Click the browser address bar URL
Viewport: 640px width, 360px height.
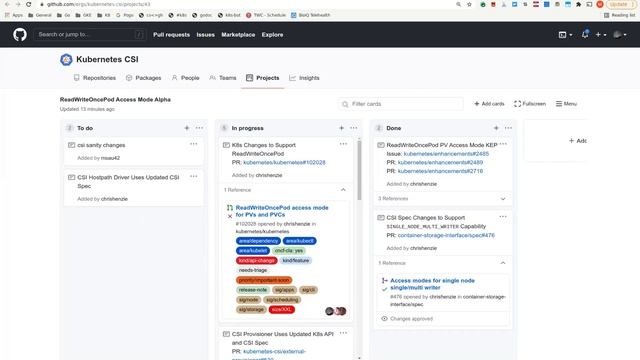(98, 4)
